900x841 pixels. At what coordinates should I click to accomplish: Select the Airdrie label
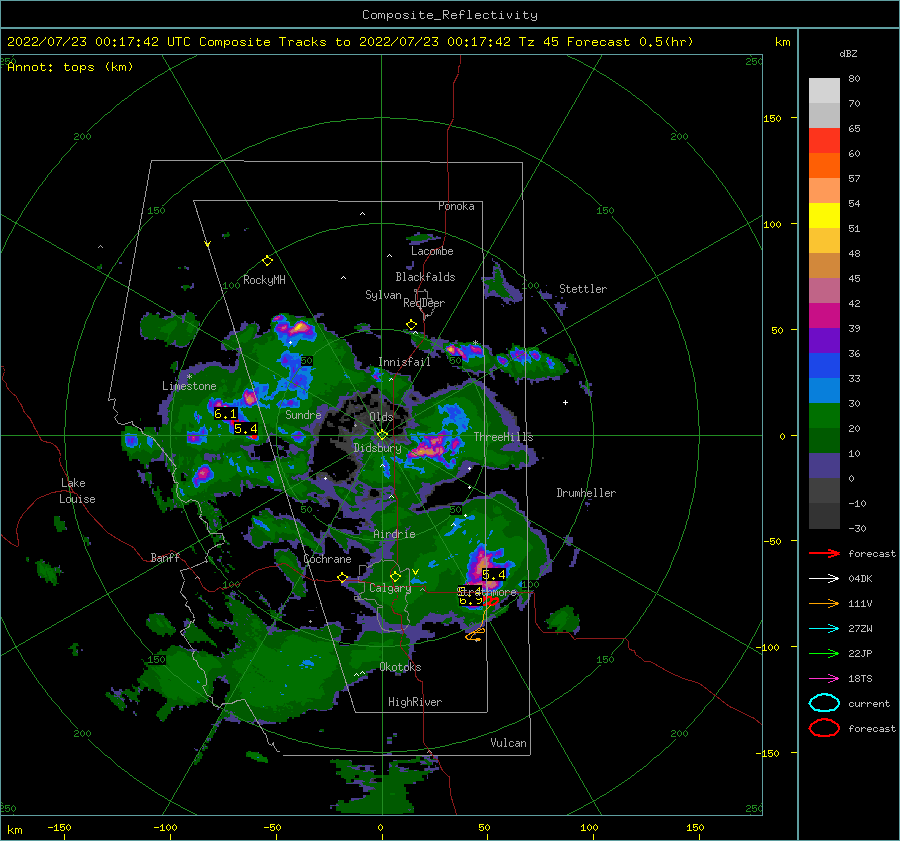click(x=394, y=534)
